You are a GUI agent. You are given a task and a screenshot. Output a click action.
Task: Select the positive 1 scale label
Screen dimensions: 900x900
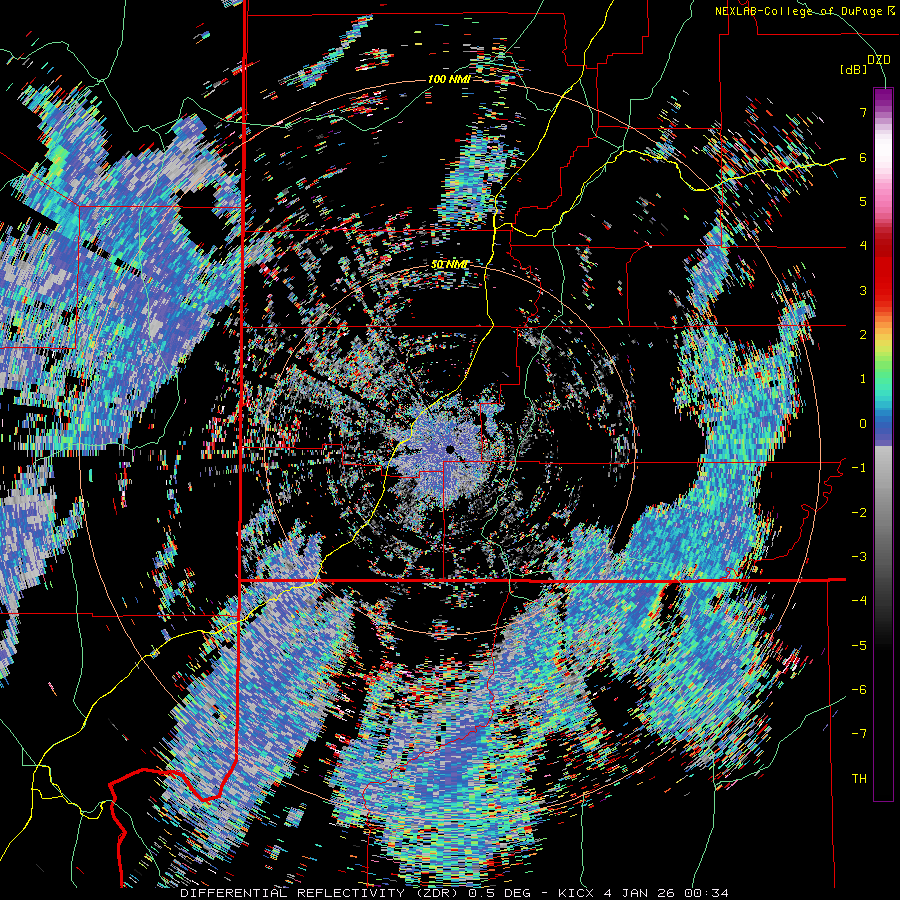pyautogui.click(x=863, y=379)
